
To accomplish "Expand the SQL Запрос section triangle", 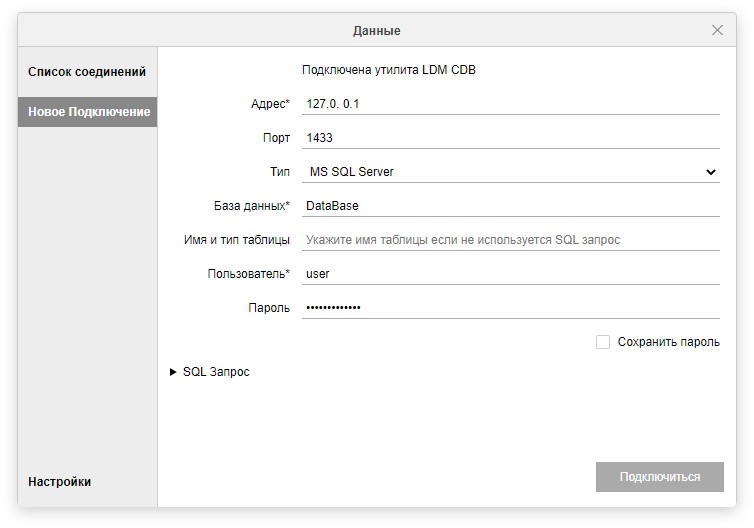I will (173, 372).
